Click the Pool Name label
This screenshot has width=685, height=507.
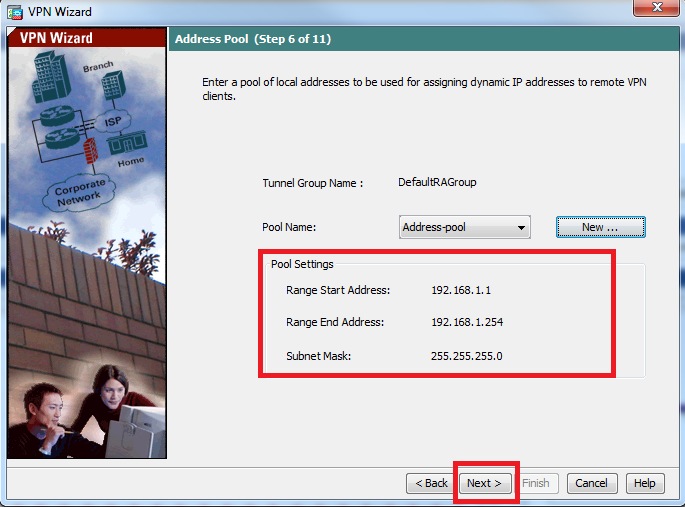click(x=289, y=227)
